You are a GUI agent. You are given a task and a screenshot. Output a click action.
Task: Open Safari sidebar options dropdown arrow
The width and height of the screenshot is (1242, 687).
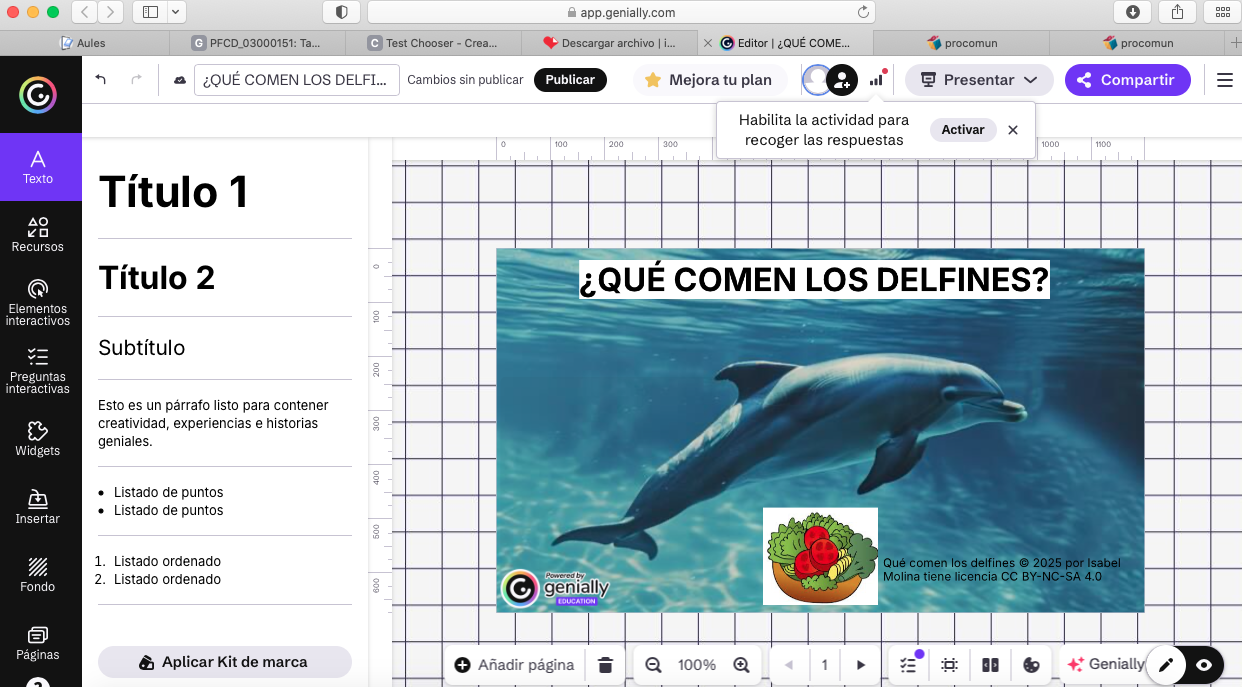(177, 12)
